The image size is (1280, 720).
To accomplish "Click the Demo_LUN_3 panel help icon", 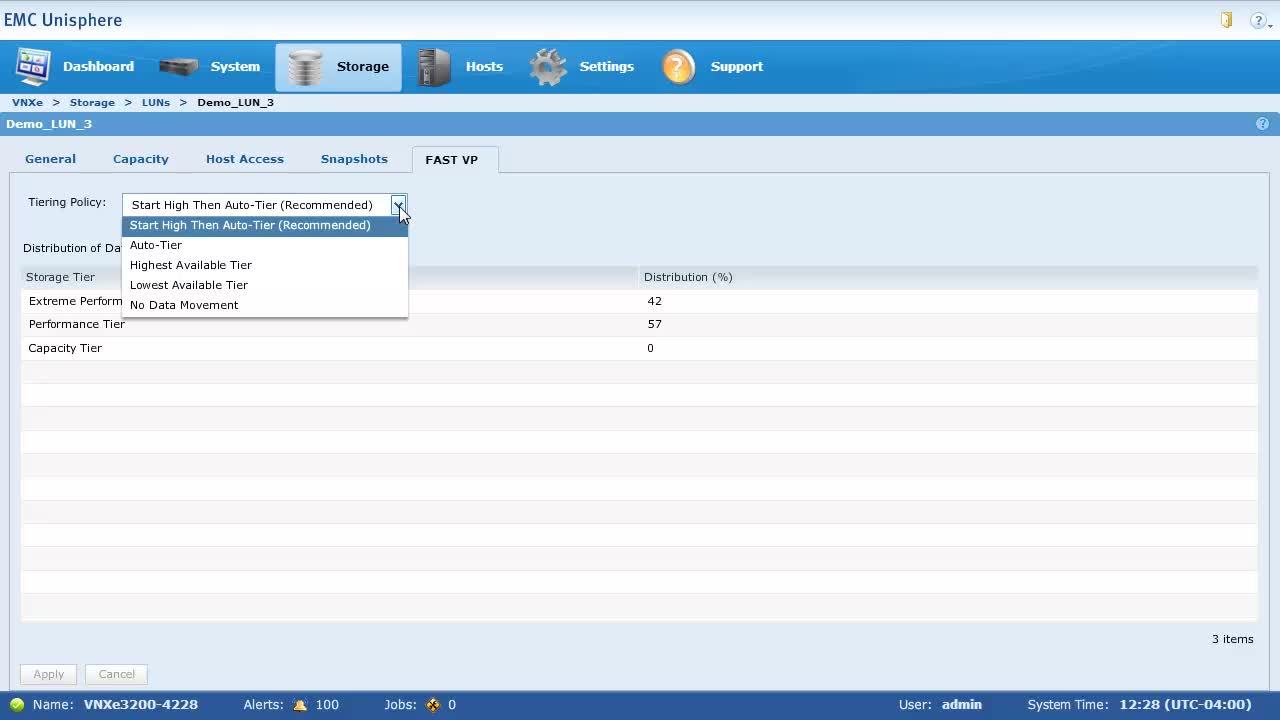I will click(1262, 124).
